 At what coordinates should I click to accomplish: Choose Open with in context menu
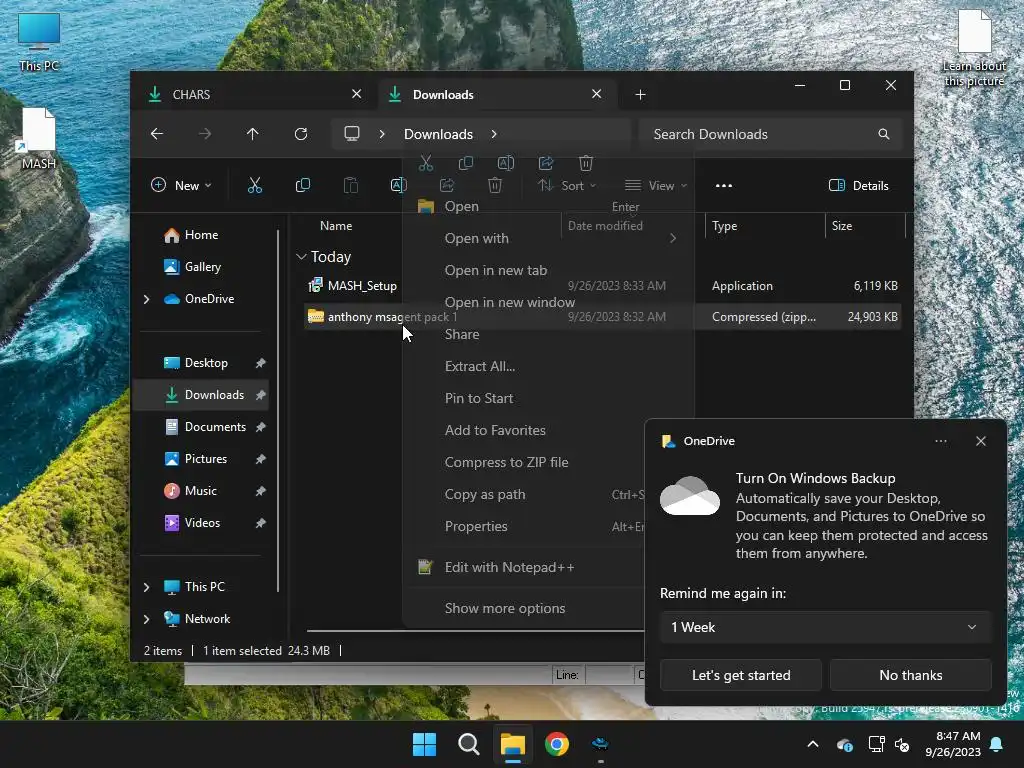point(548,238)
